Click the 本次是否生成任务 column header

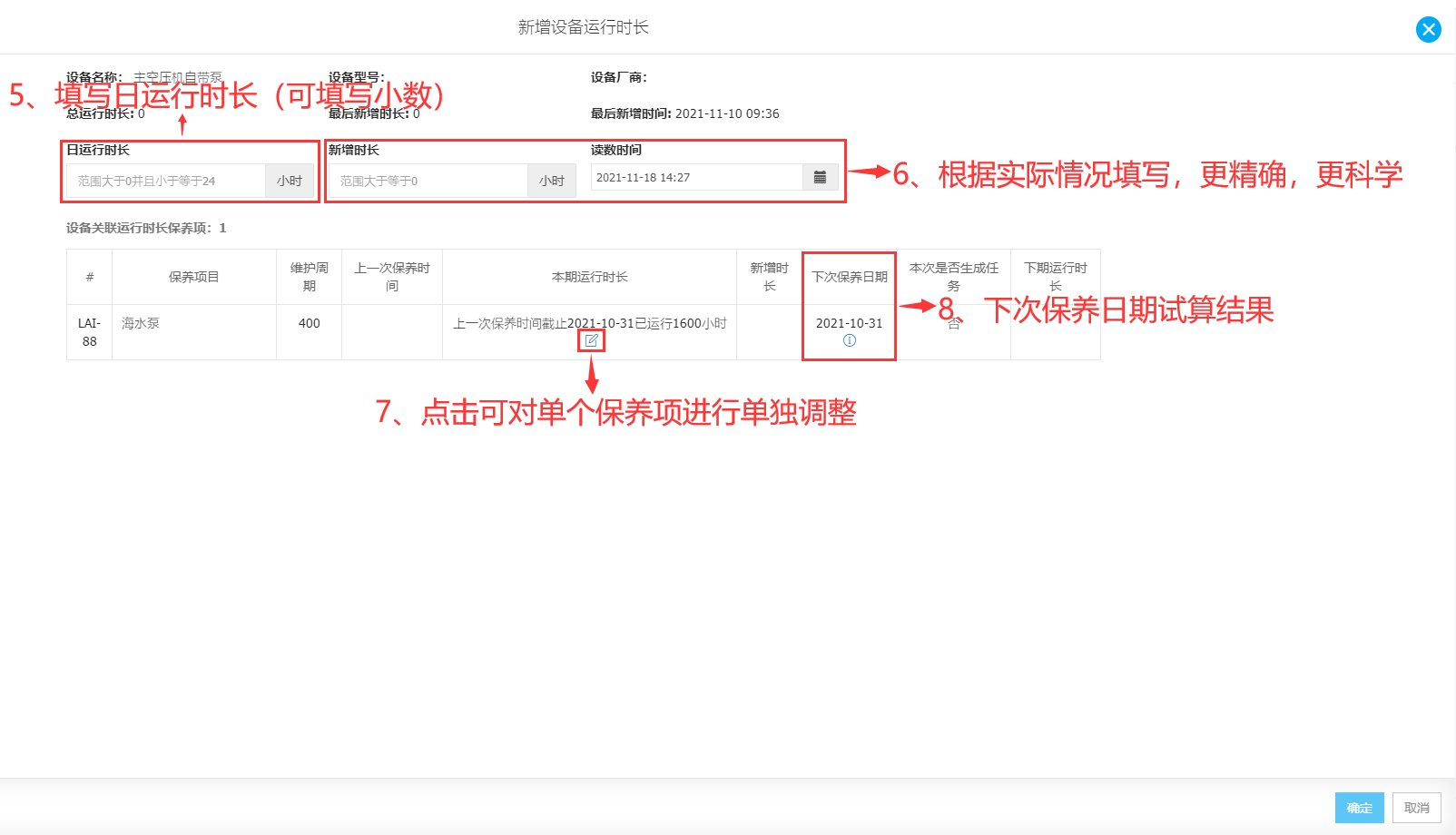pos(954,277)
